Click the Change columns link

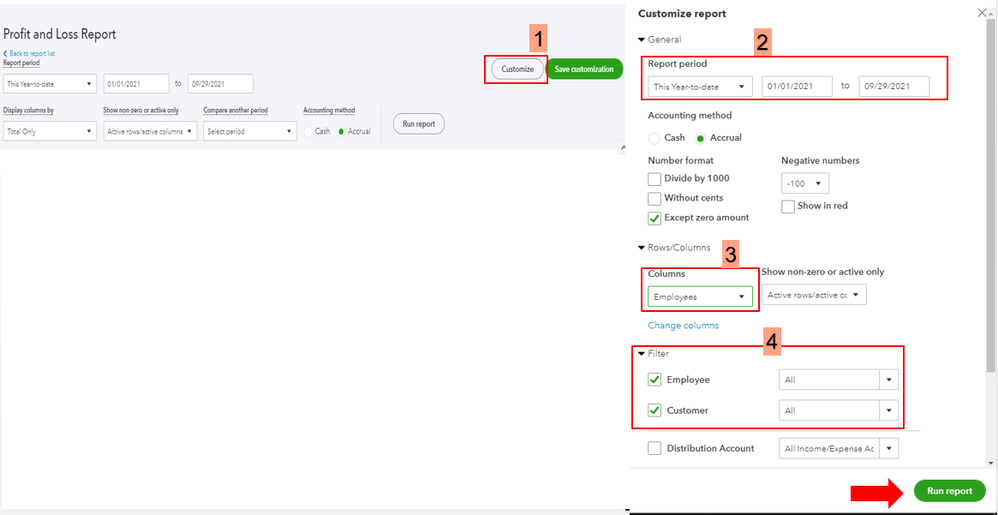(x=683, y=326)
